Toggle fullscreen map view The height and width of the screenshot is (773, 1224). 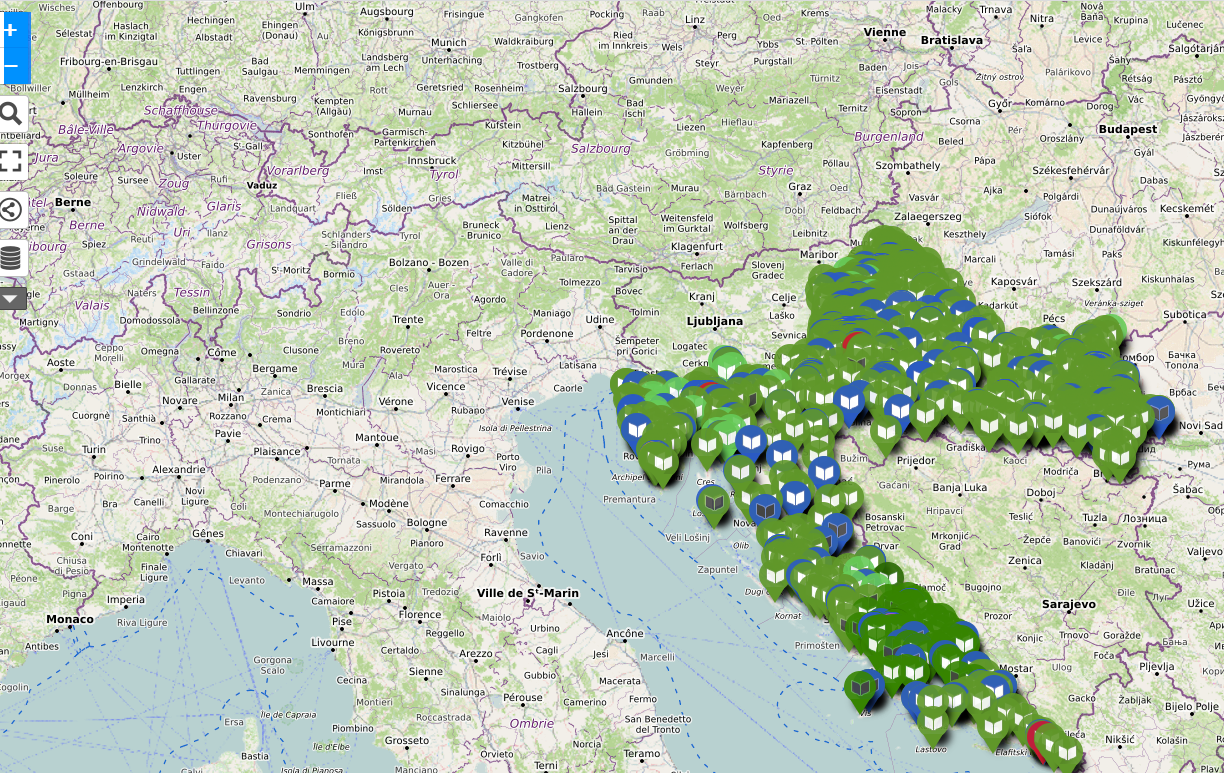[11, 160]
